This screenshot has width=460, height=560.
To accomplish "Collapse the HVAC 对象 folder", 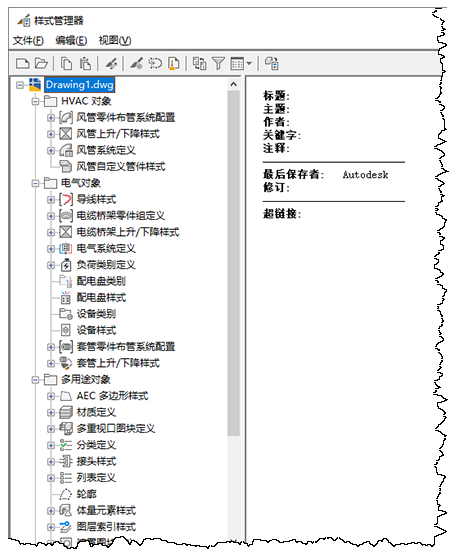I will pos(35,101).
